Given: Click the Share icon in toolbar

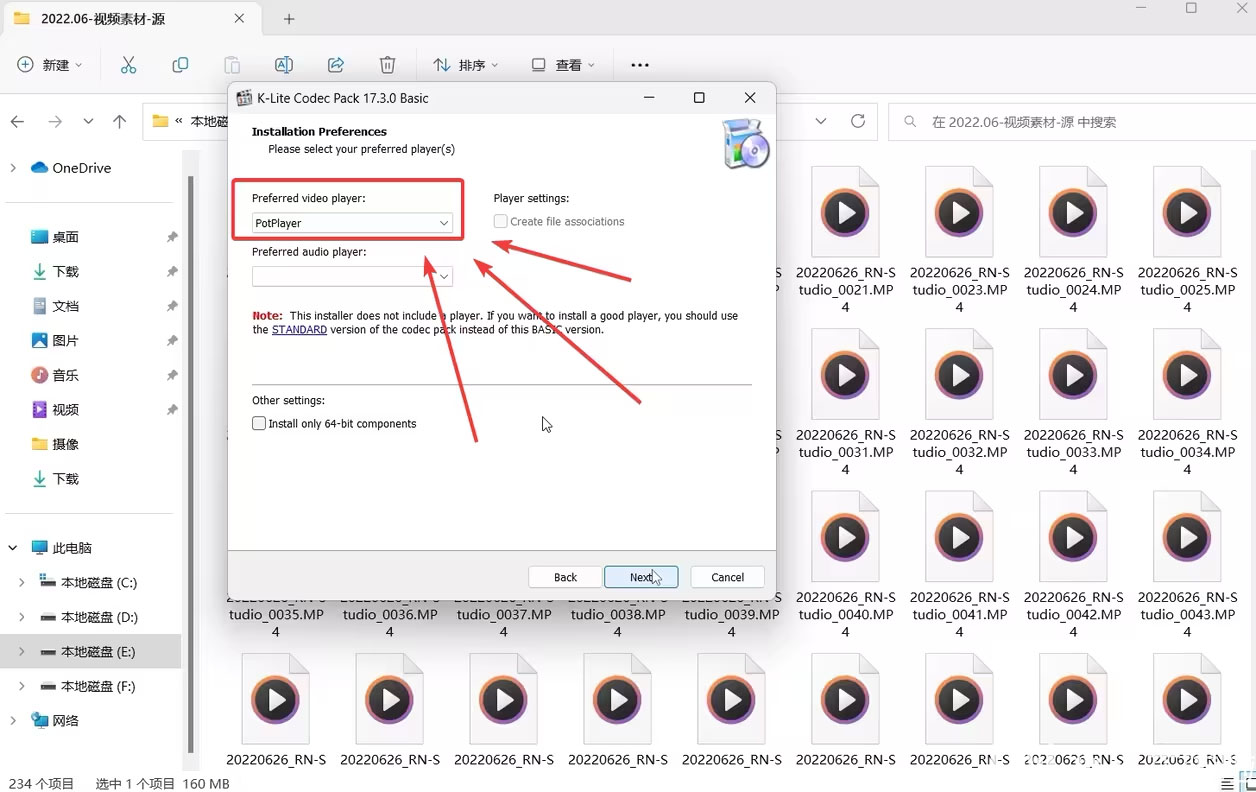Looking at the screenshot, I should 336,65.
